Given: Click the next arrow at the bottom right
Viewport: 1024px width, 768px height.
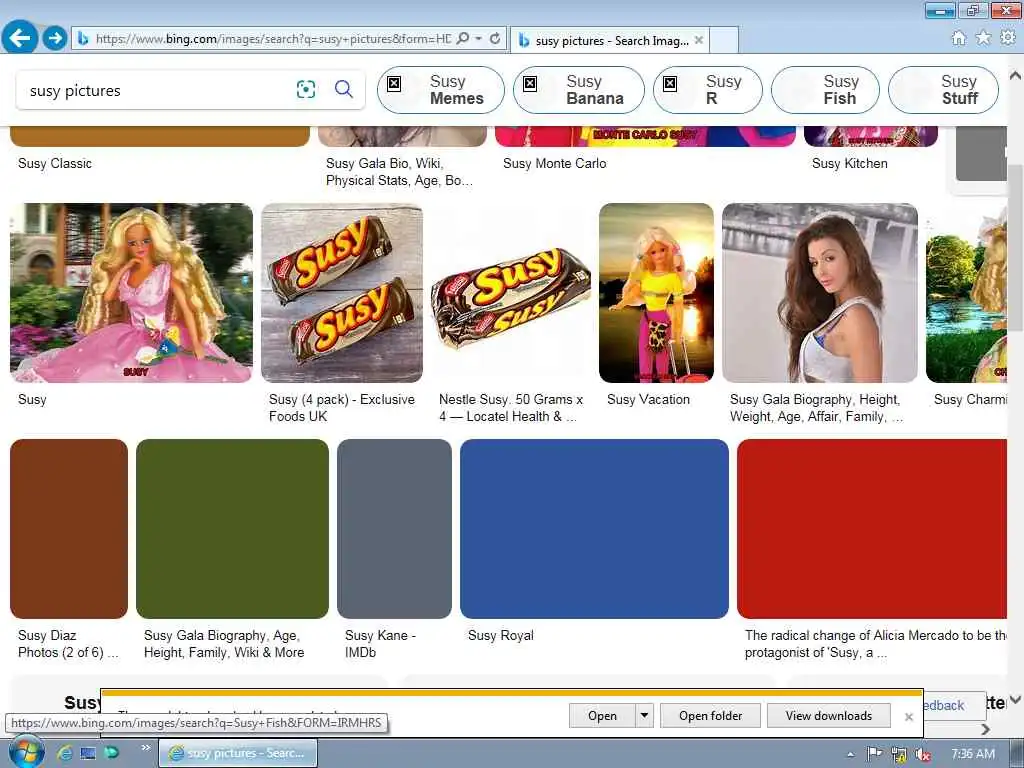Looking at the screenshot, I should click(985, 729).
